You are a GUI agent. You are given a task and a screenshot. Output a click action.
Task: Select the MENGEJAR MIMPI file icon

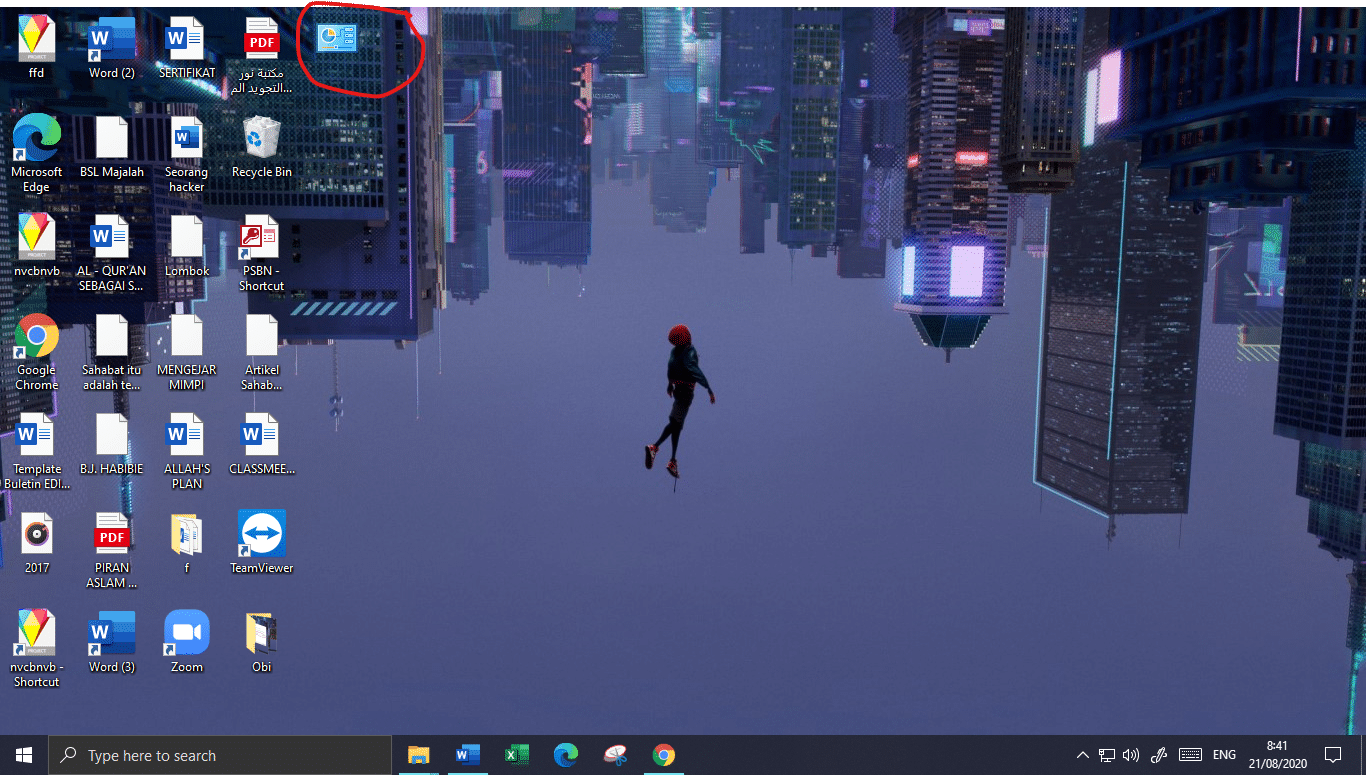pyautogui.click(x=186, y=351)
